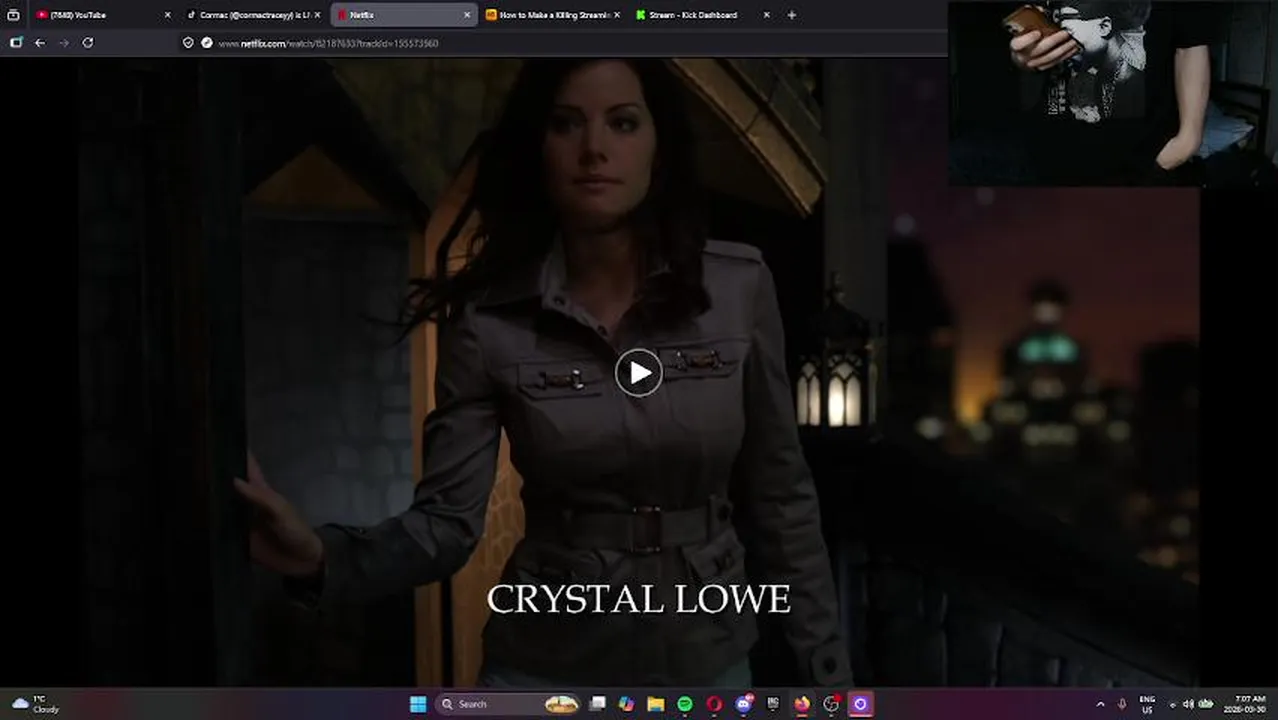
Task: Open the red-badged round app beside Firefox
Action: pos(831,704)
